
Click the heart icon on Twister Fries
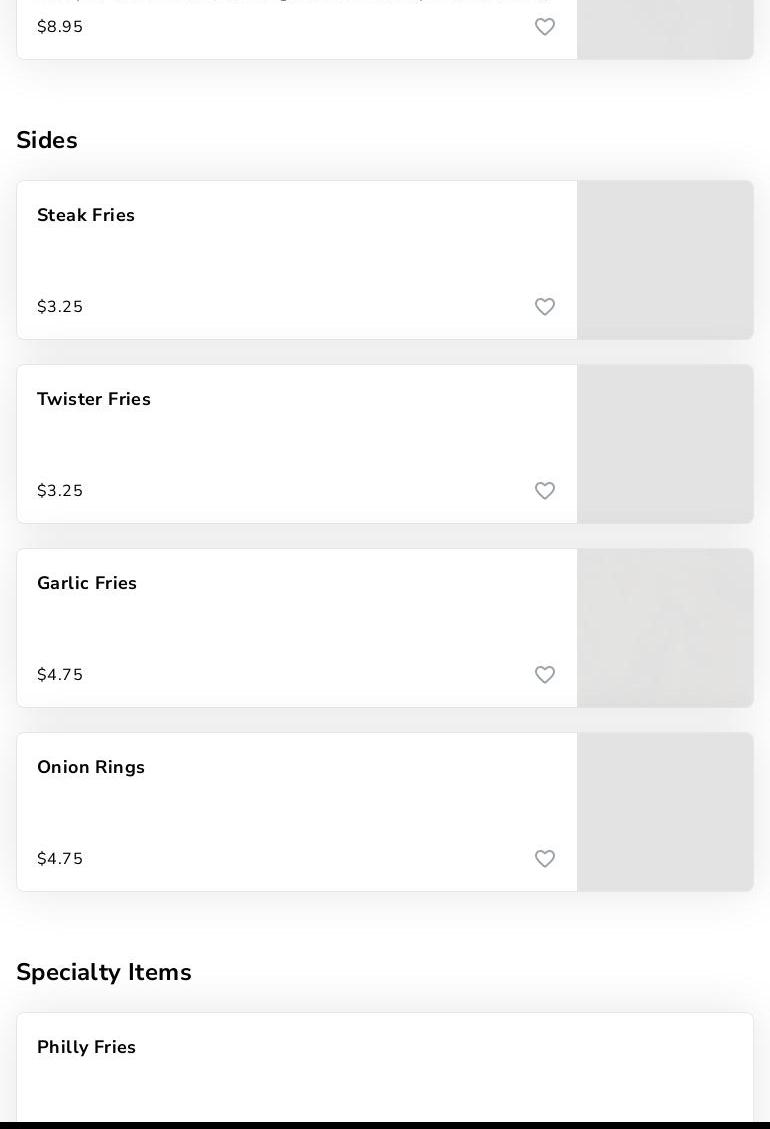[x=545, y=491]
